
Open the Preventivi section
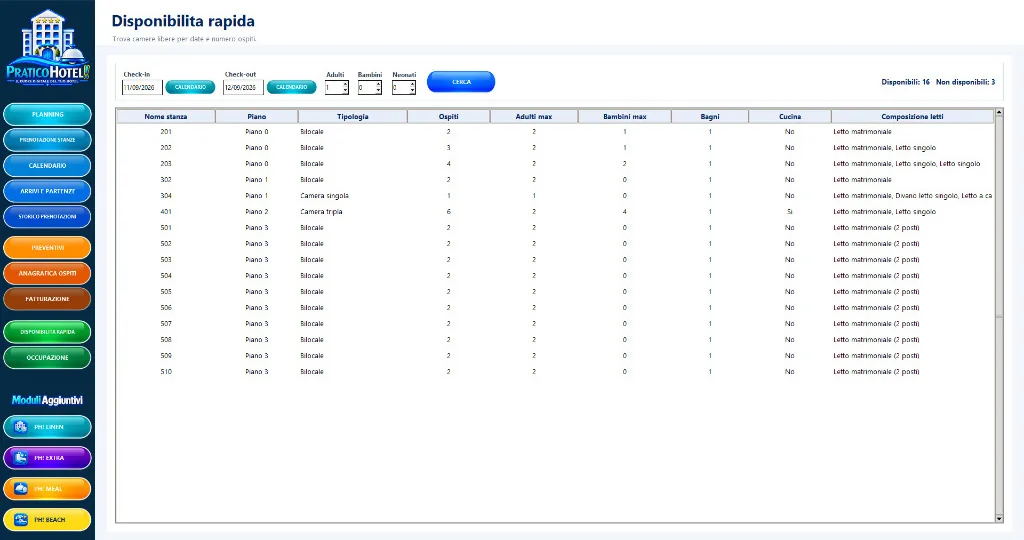tap(47, 248)
